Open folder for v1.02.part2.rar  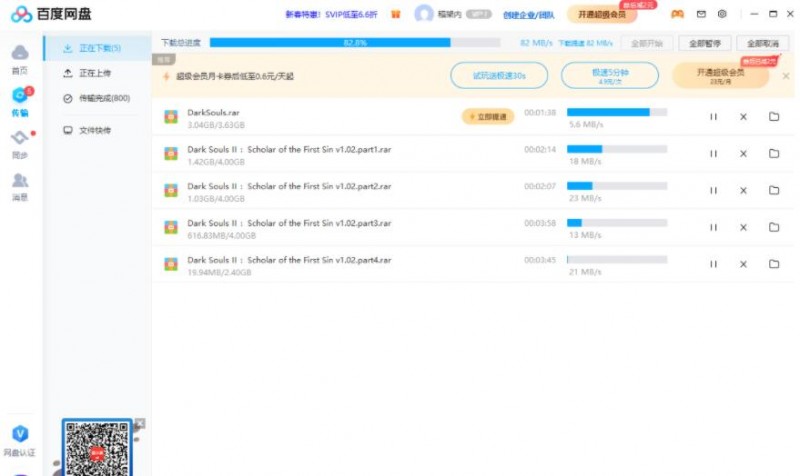tap(774, 190)
